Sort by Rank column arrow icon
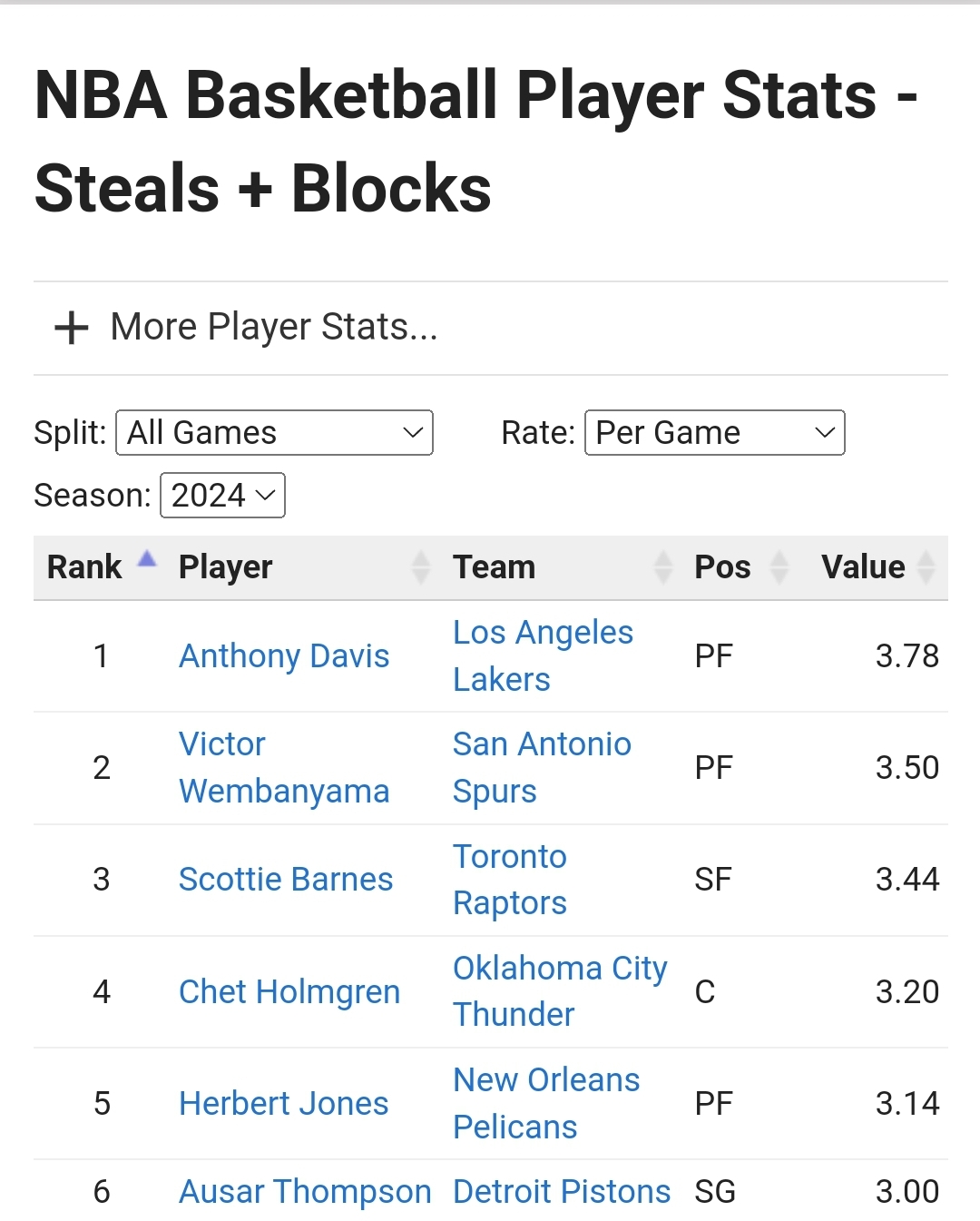The width and height of the screenshot is (980, 1221). point(147,559)
